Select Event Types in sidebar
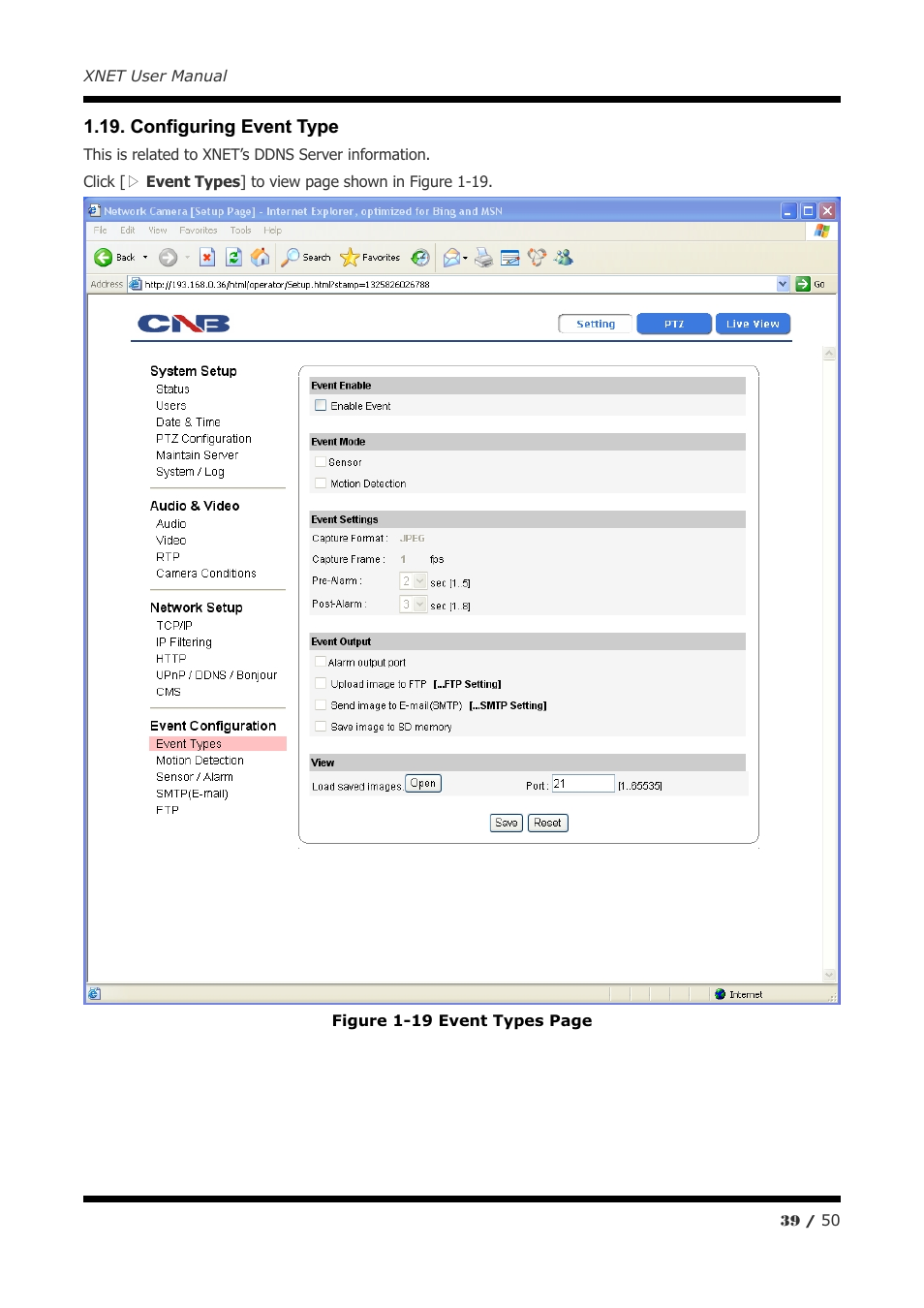924x1308 pixels. pyautogui.click(x=218, y=744)
